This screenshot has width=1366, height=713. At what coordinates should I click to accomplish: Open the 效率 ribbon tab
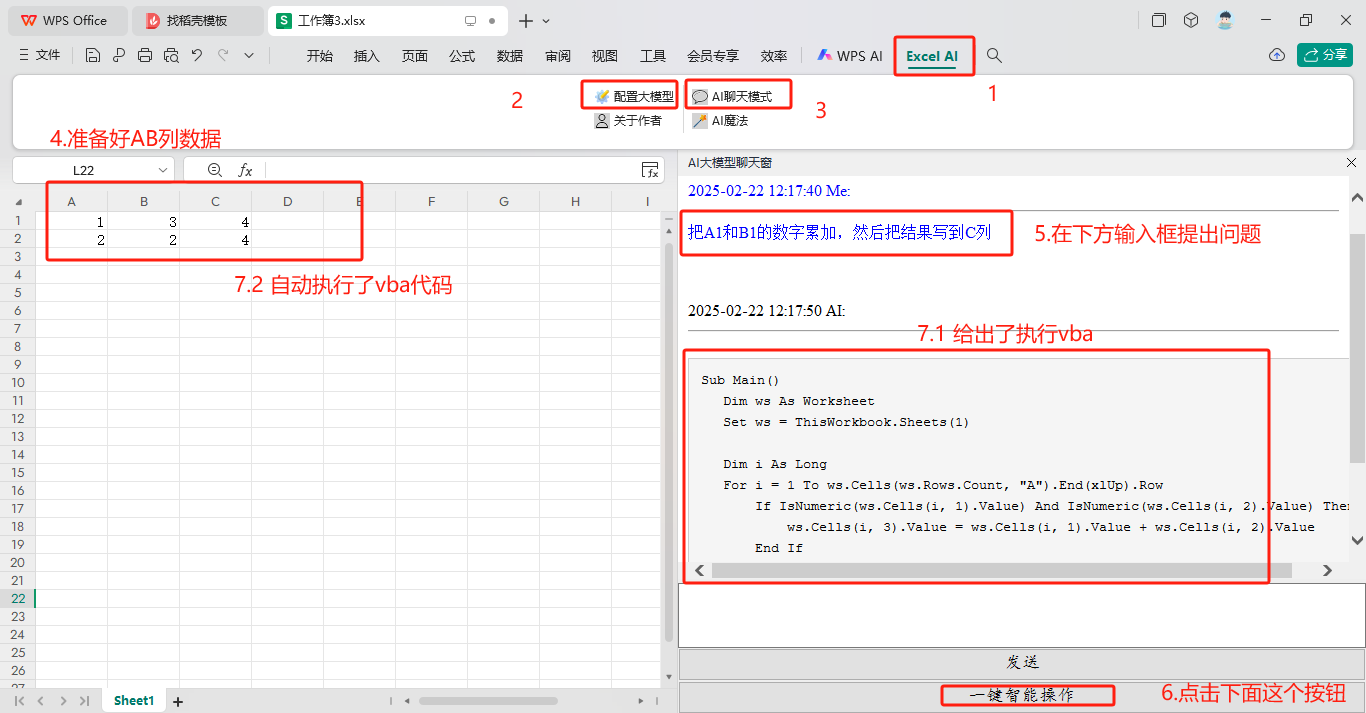click(774, 56)
